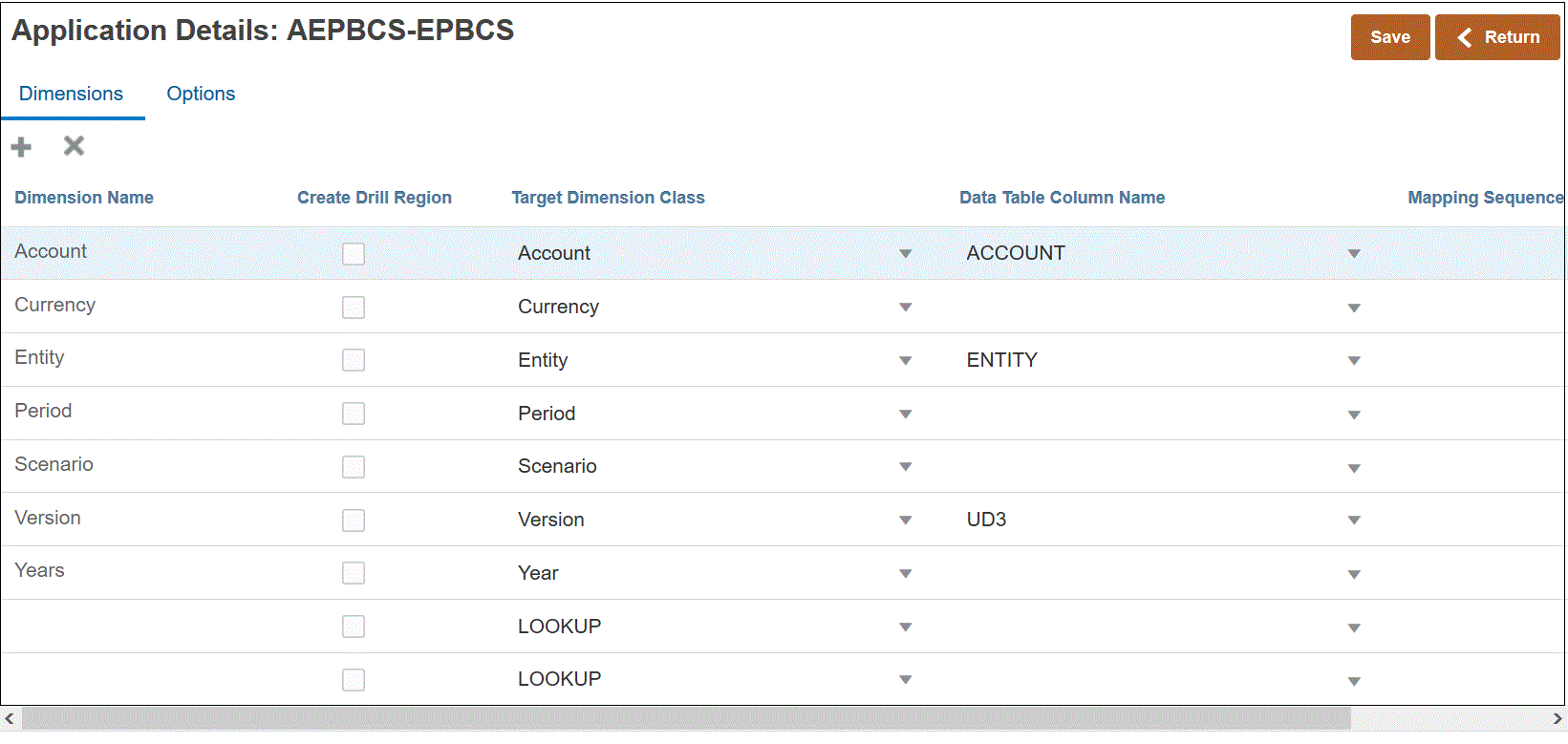Viewport: 1568px width, 744px height.
Task: Click the add dimension plus icon
Action: point(21,147)
